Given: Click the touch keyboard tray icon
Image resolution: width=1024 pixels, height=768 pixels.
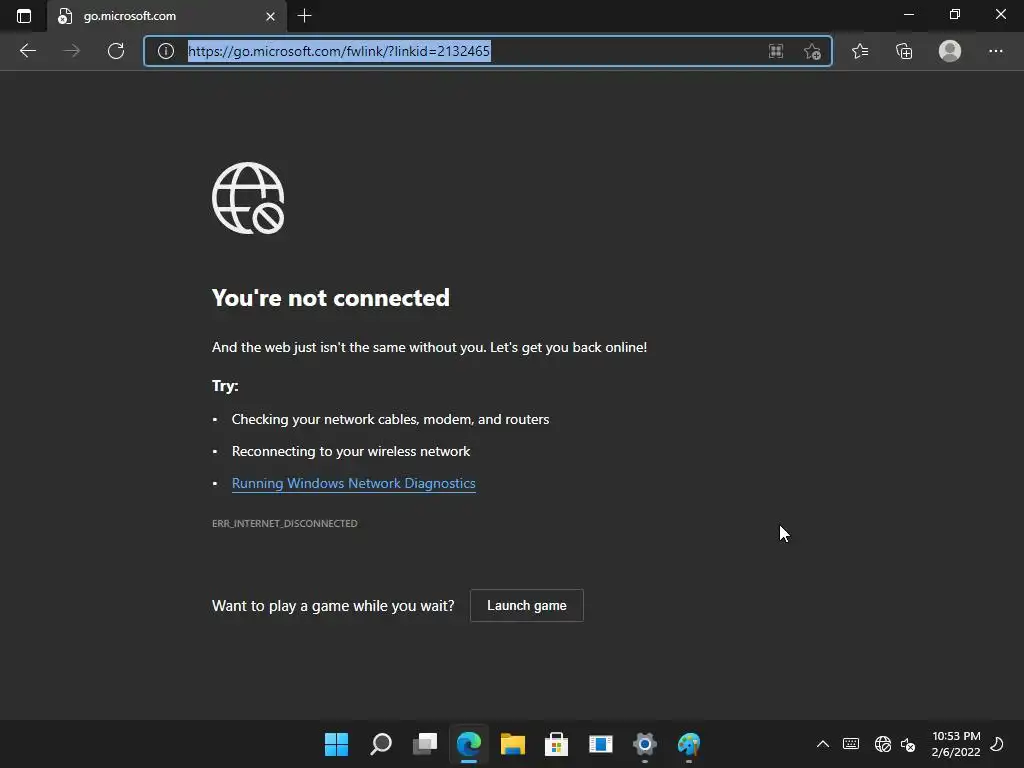Looking at the screenshot, I should click(x=851, y=744).
